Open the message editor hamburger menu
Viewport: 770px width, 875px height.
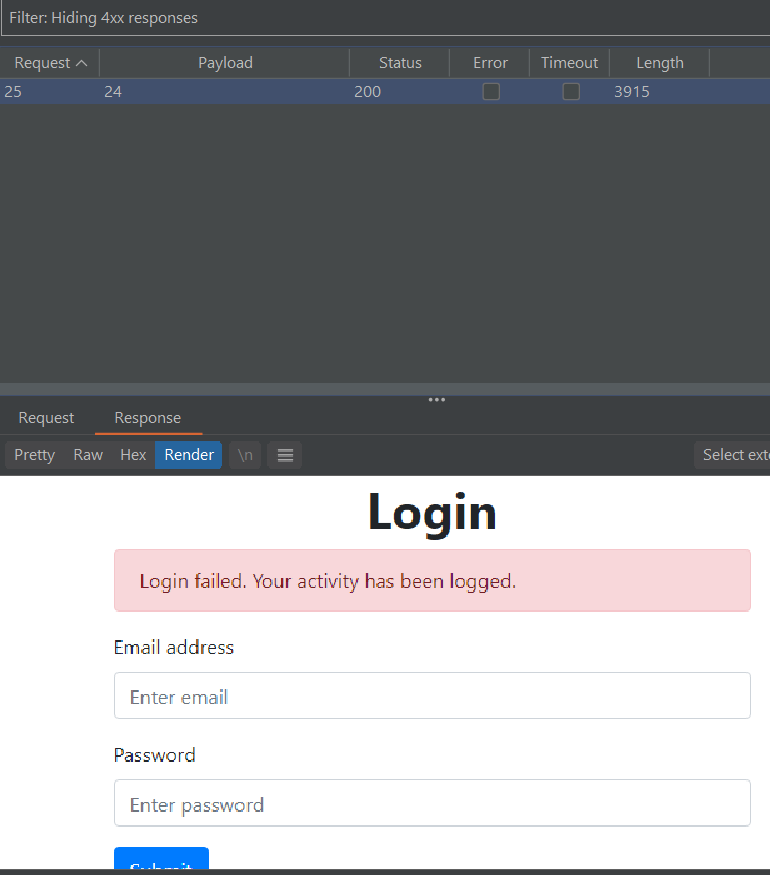(x=285, y=455)
